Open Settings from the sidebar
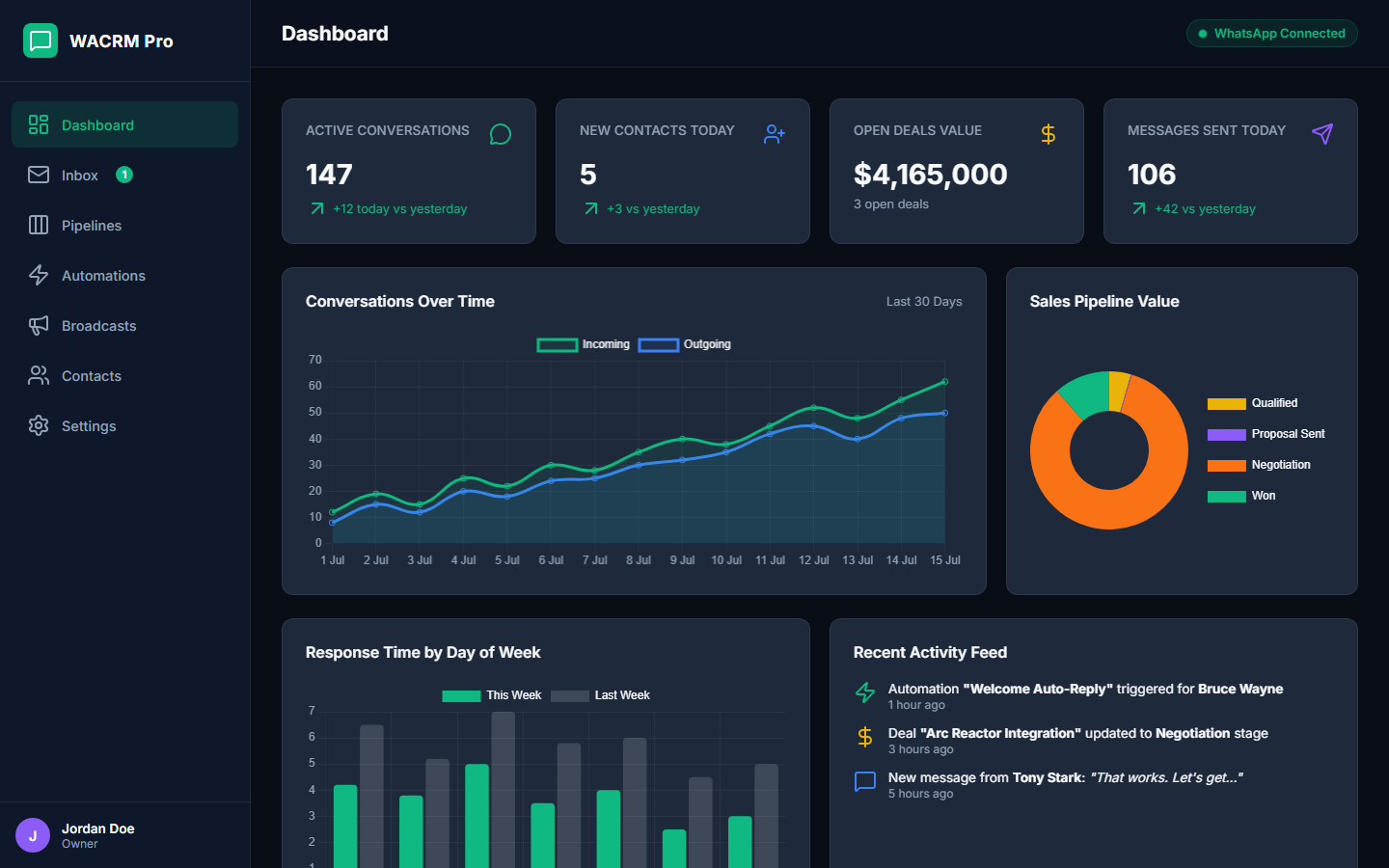Screen dimensions: 1389x868 coord(124,425)
